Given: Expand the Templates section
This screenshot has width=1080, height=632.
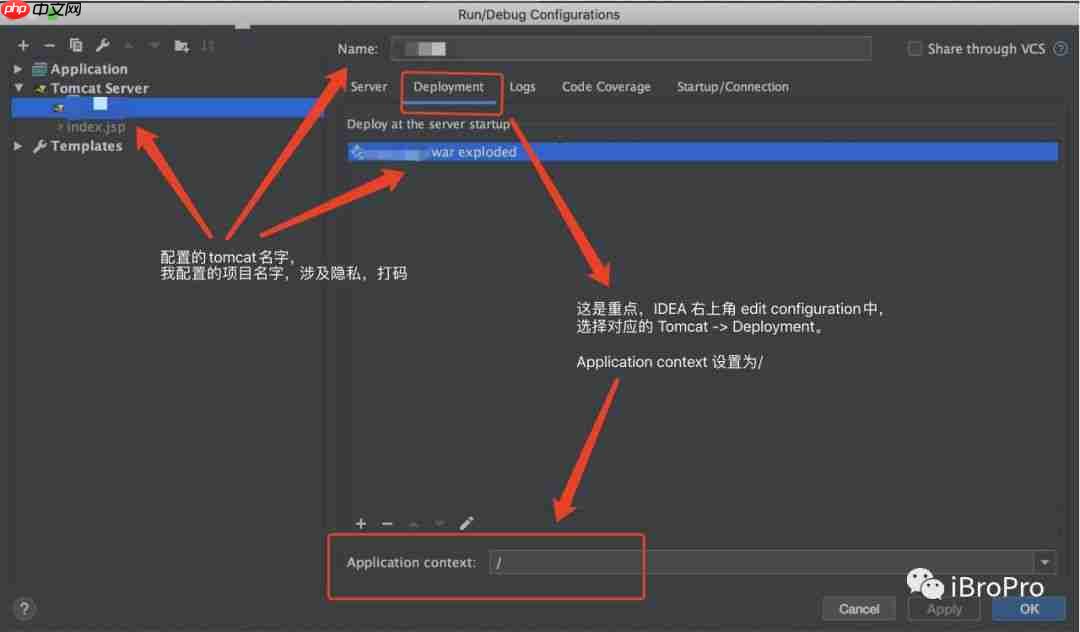Looking at the screenshot, I should click(x=16, y=145).
